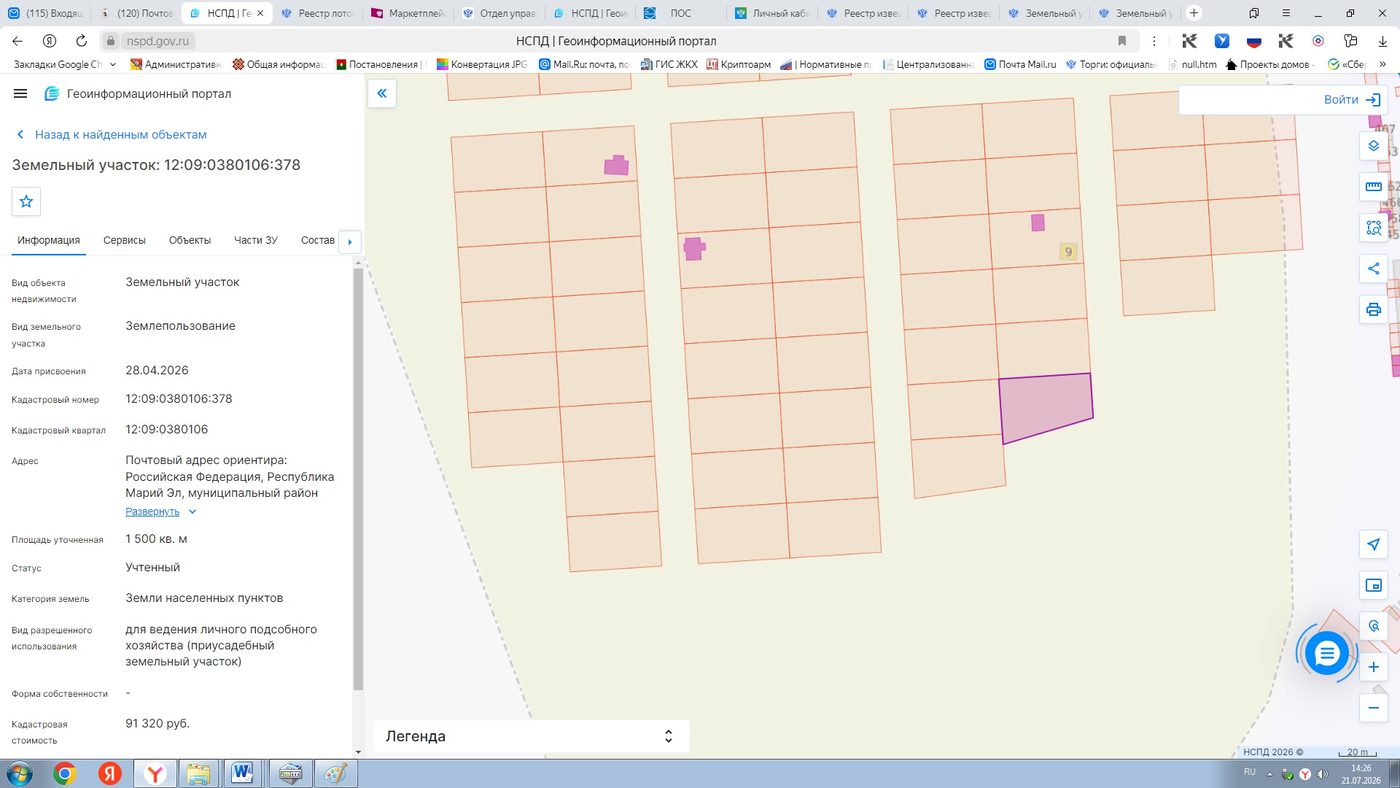Show more tabs with right arrow

(349, 241)
